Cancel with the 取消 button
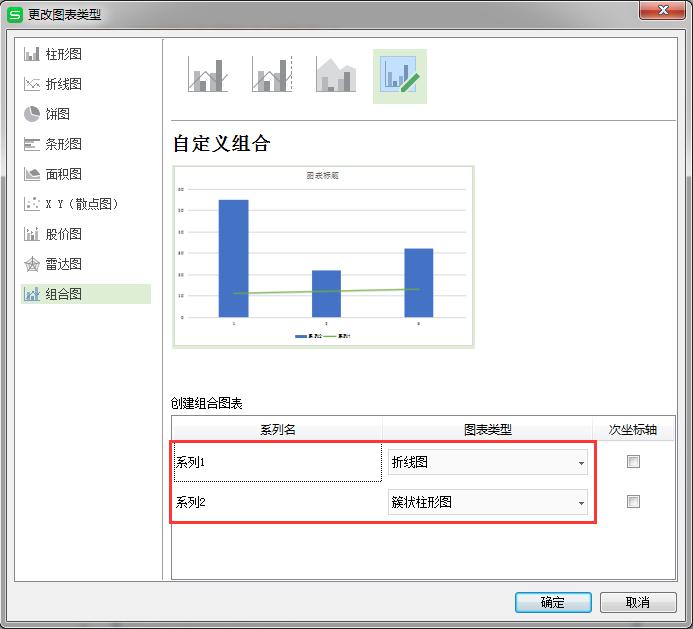Viewport: 693px width, 629px height. (x=638, y=602)
